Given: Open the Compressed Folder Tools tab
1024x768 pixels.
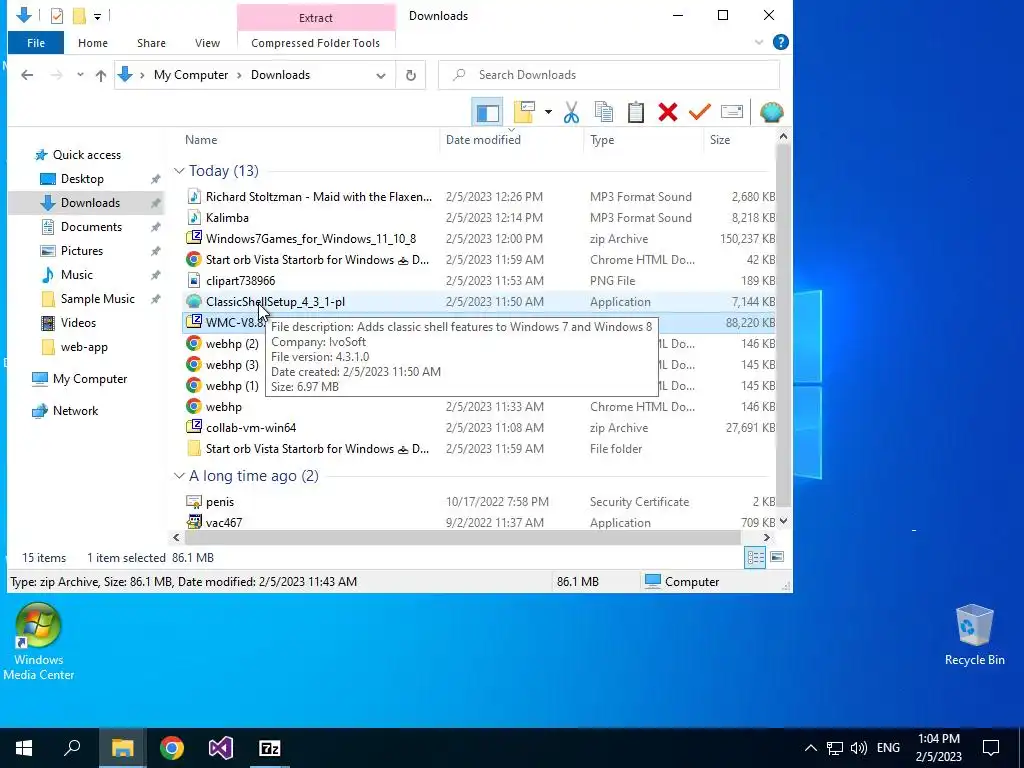Looking at the screenshot, I should coord(315,43).
